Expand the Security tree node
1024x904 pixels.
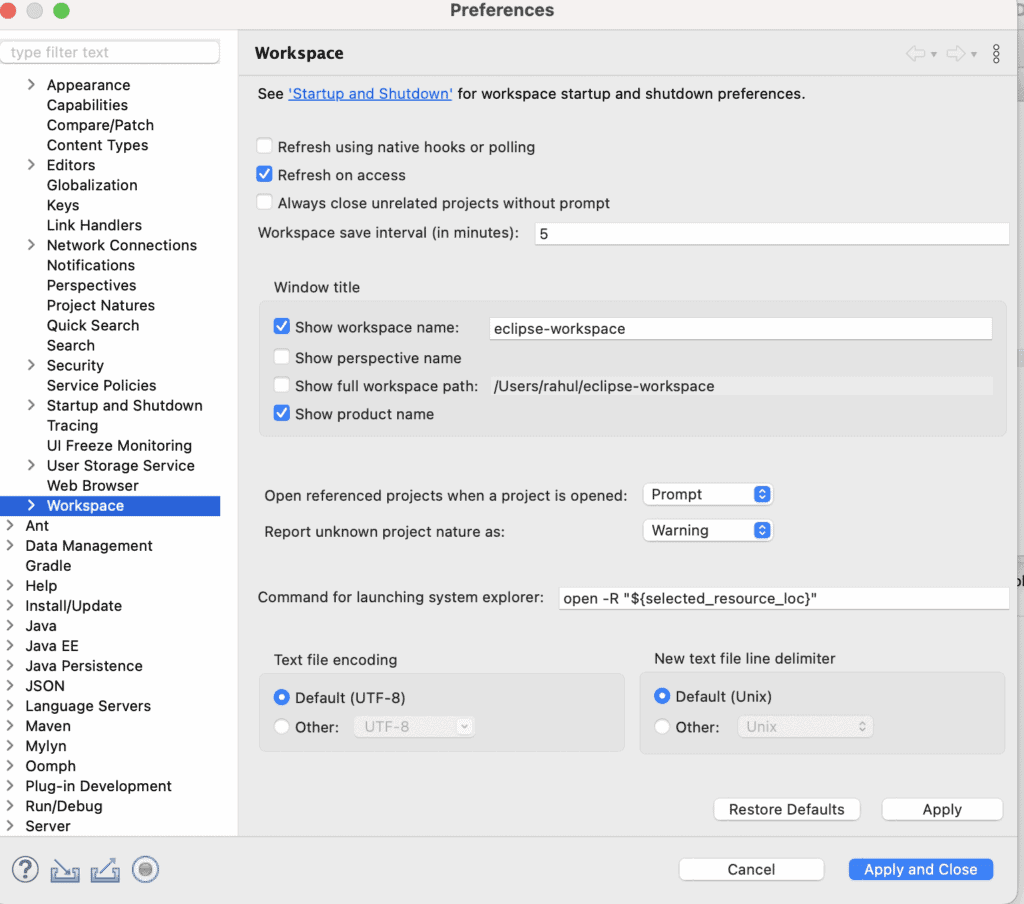point(31,365)
